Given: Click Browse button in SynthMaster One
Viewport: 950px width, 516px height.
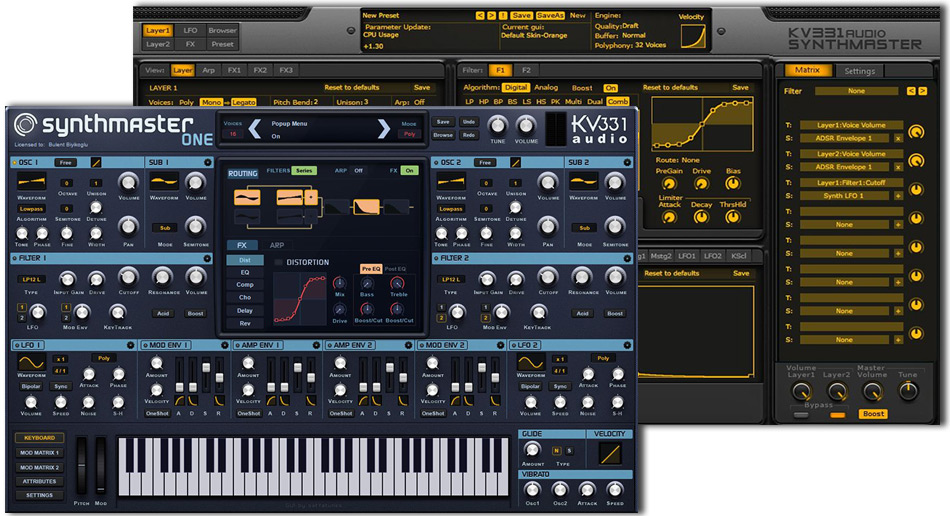Looking at the screenshot, I should tap(443, 135).
